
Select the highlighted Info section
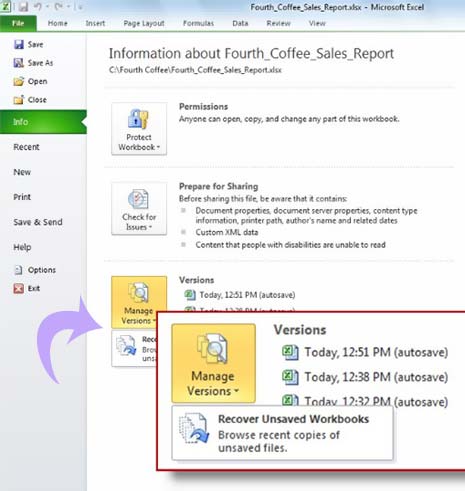point(43,122)
